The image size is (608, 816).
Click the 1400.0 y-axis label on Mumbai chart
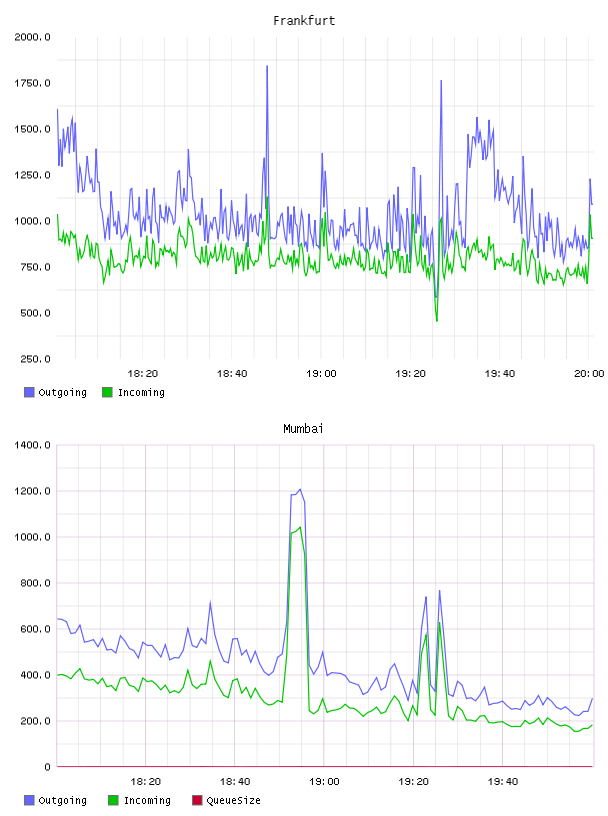pyautogui.click(x=32, y=445)
